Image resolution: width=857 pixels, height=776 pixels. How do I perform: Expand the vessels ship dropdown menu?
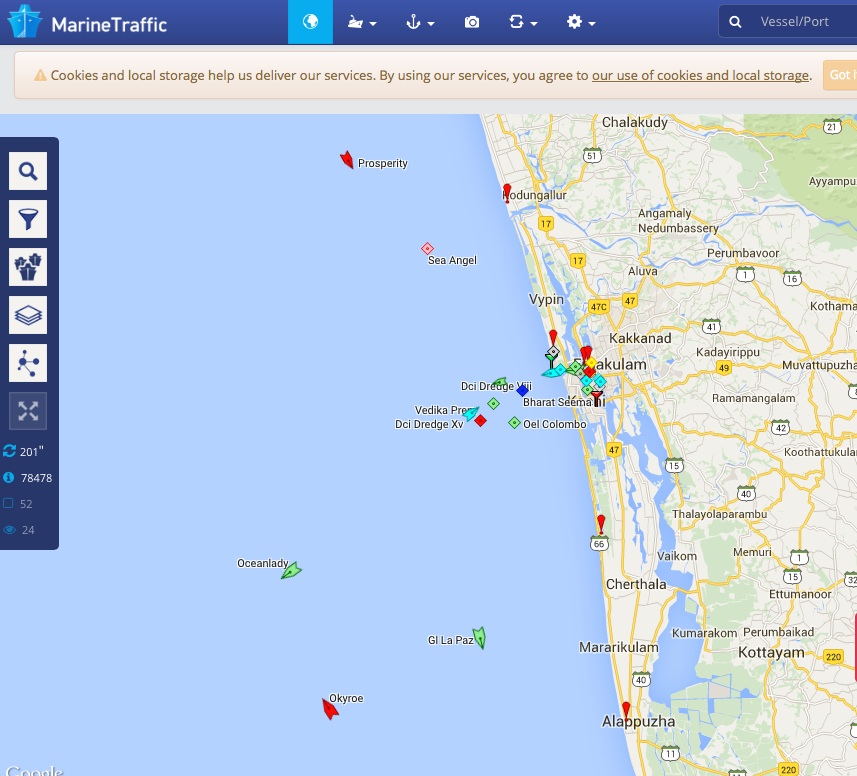pyautogui.click(x=361, y=22)
